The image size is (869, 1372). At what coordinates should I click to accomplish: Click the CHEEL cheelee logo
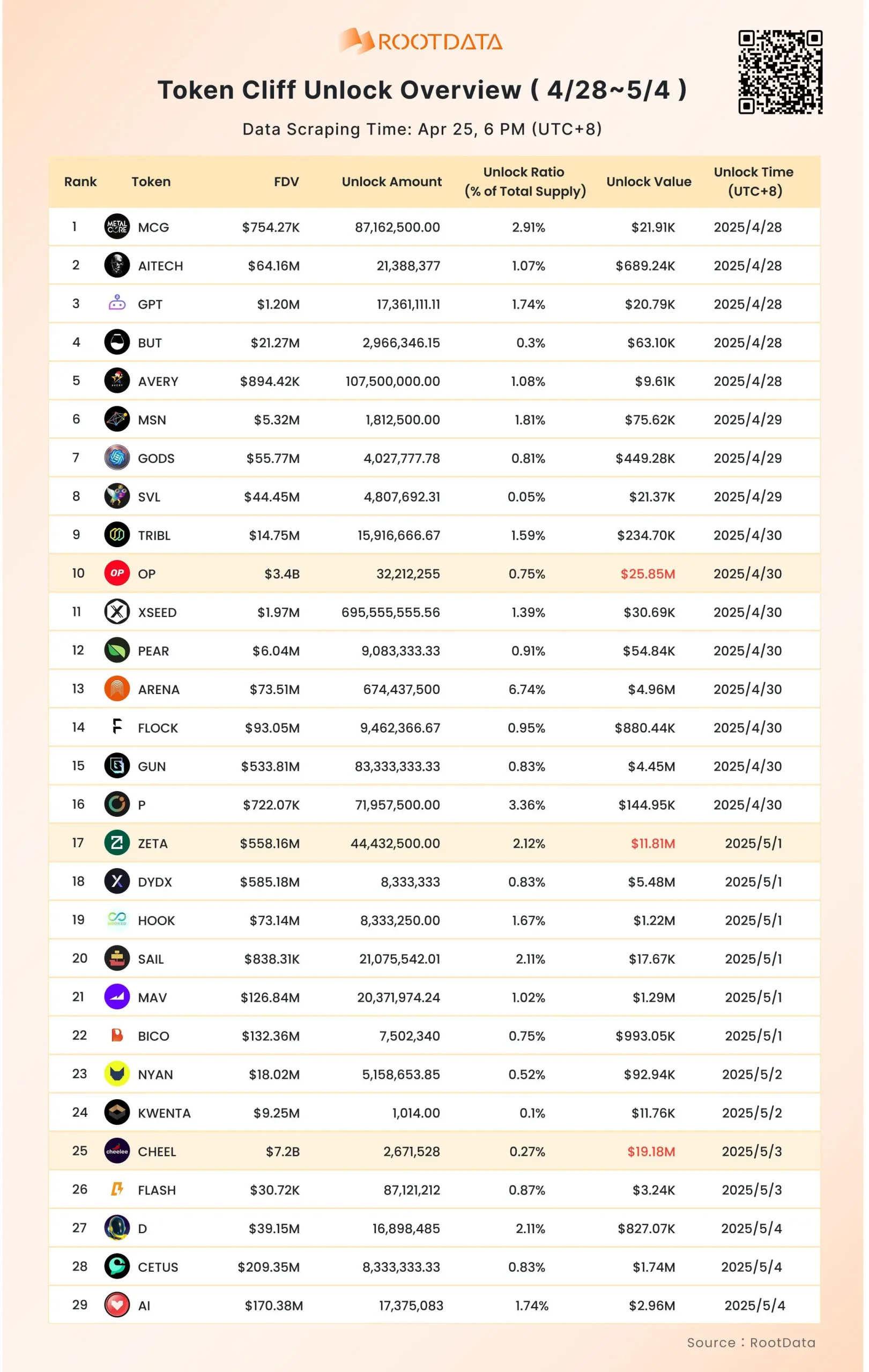[117, 1151]
